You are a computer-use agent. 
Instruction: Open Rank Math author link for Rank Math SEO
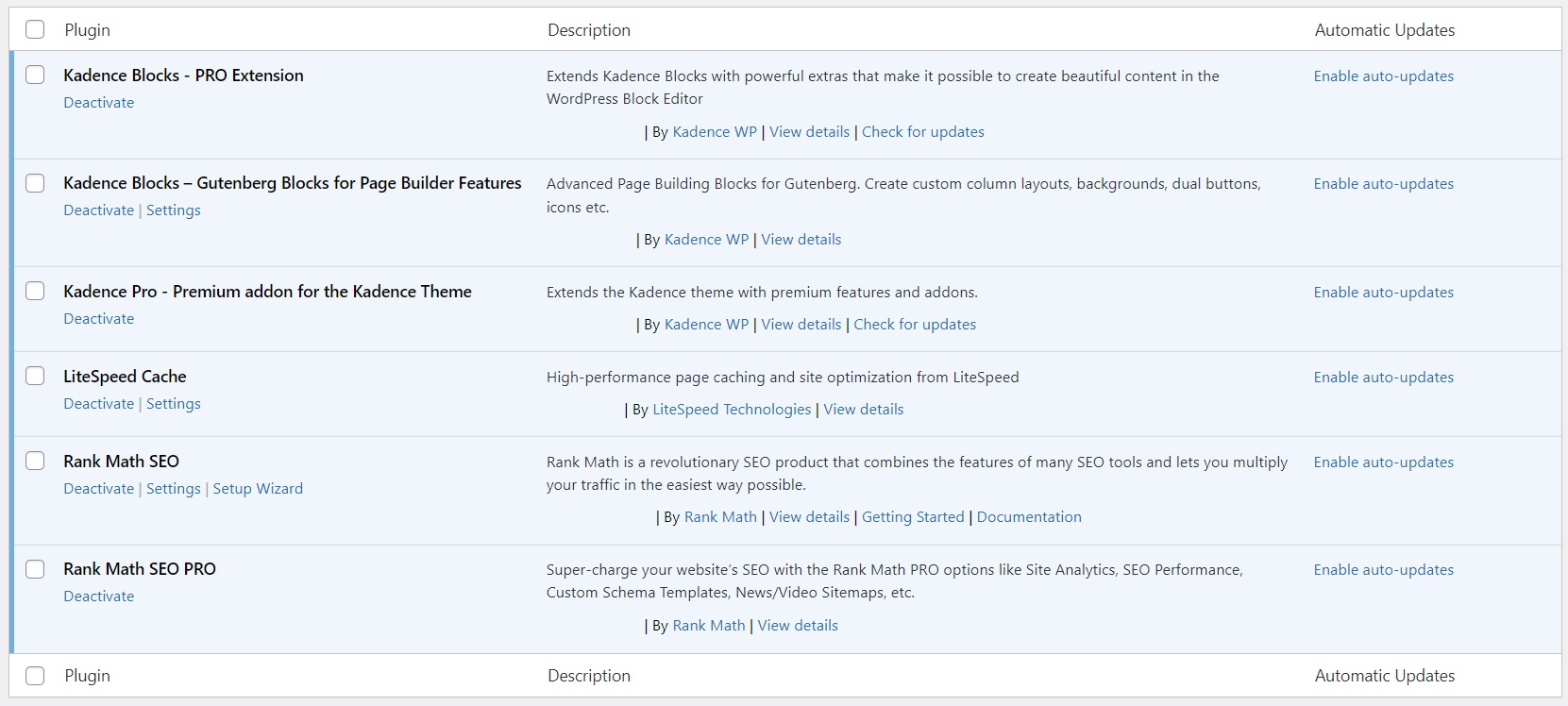click(x=720, y=517)
